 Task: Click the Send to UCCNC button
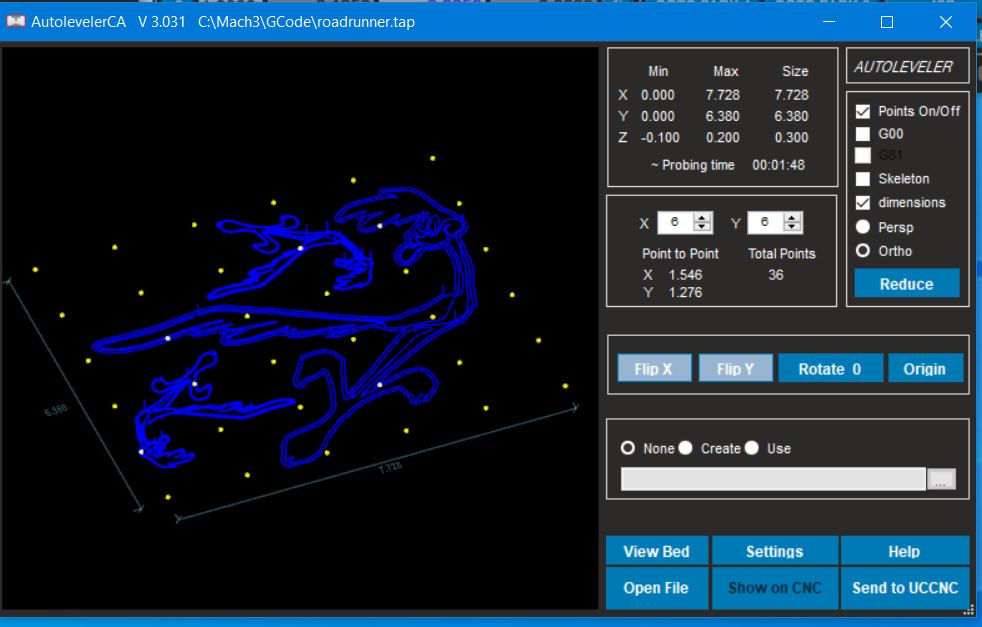905,588
